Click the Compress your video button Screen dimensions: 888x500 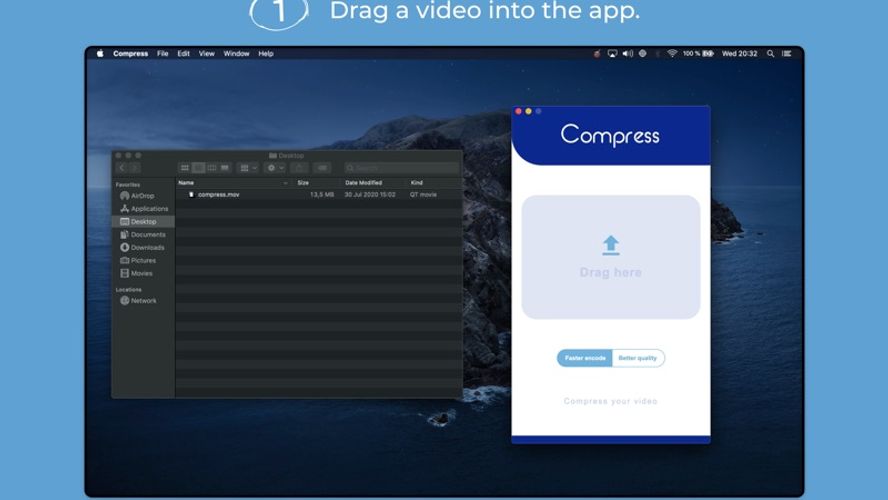click(610, 401)
